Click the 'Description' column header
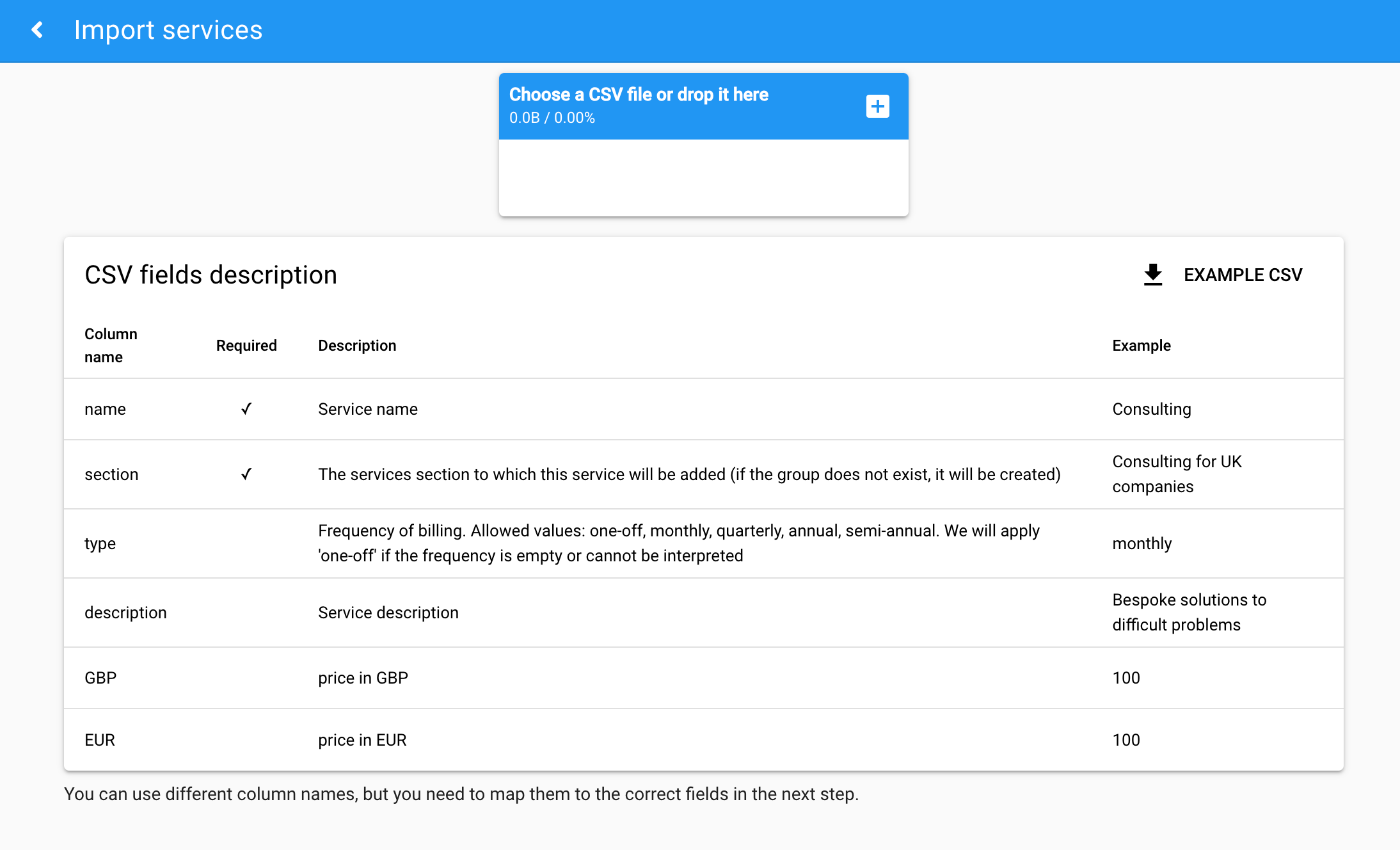This screenshot has width=1400, height=850. [357, 346]
